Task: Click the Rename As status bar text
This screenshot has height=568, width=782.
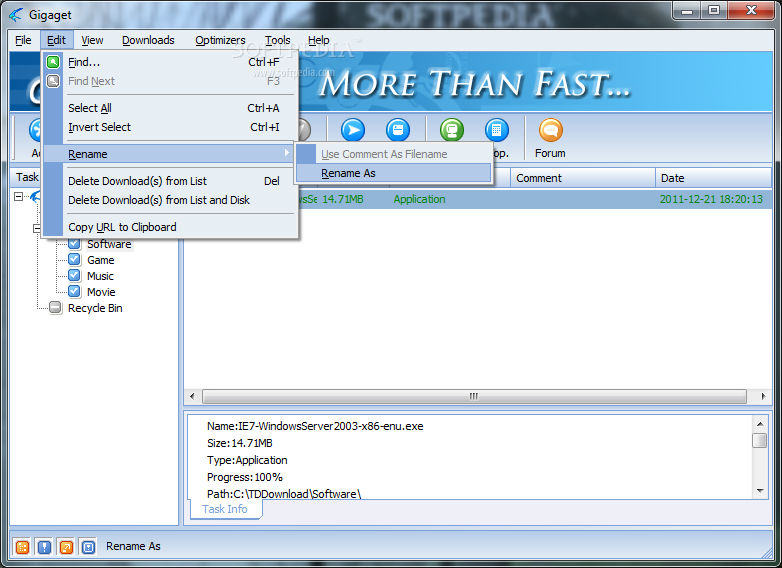Action: [x=133, y=547]
